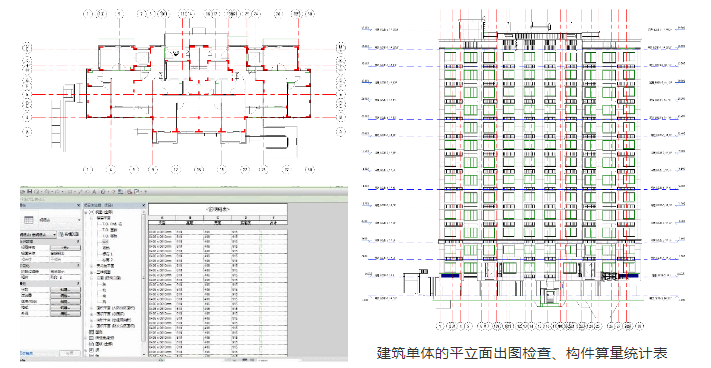Click the 视图名称 value field
The image size is (711, 368).
coord(65,253)
